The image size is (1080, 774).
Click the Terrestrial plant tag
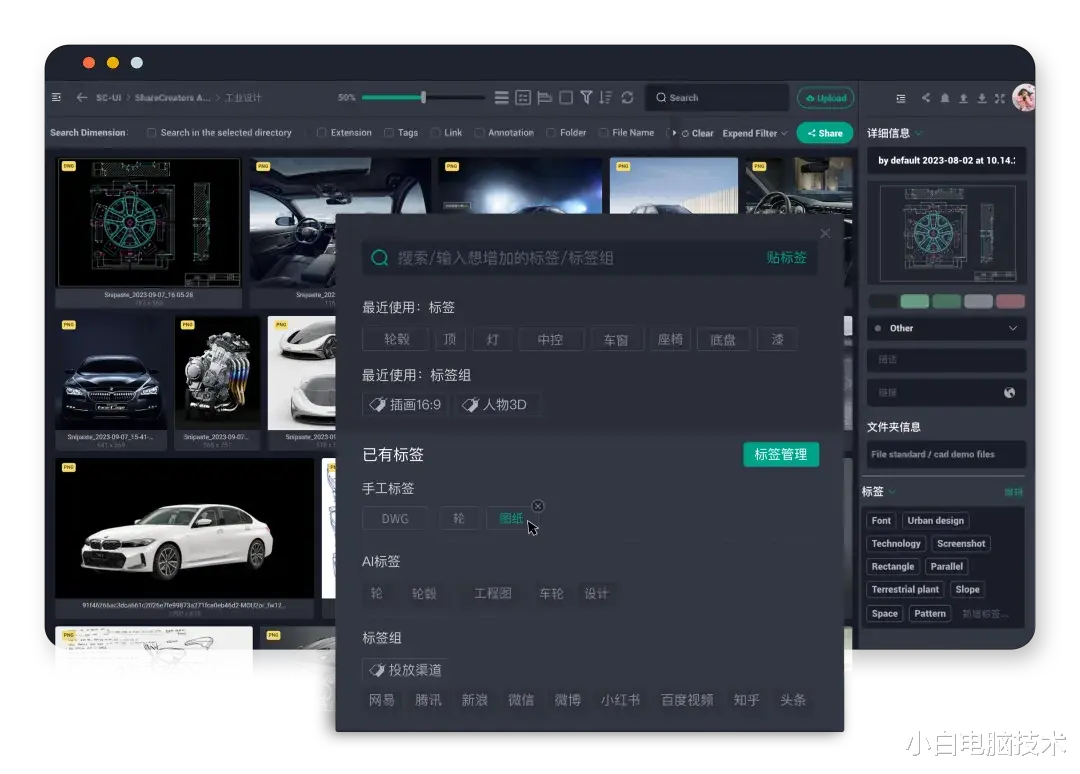pos(905,589)
